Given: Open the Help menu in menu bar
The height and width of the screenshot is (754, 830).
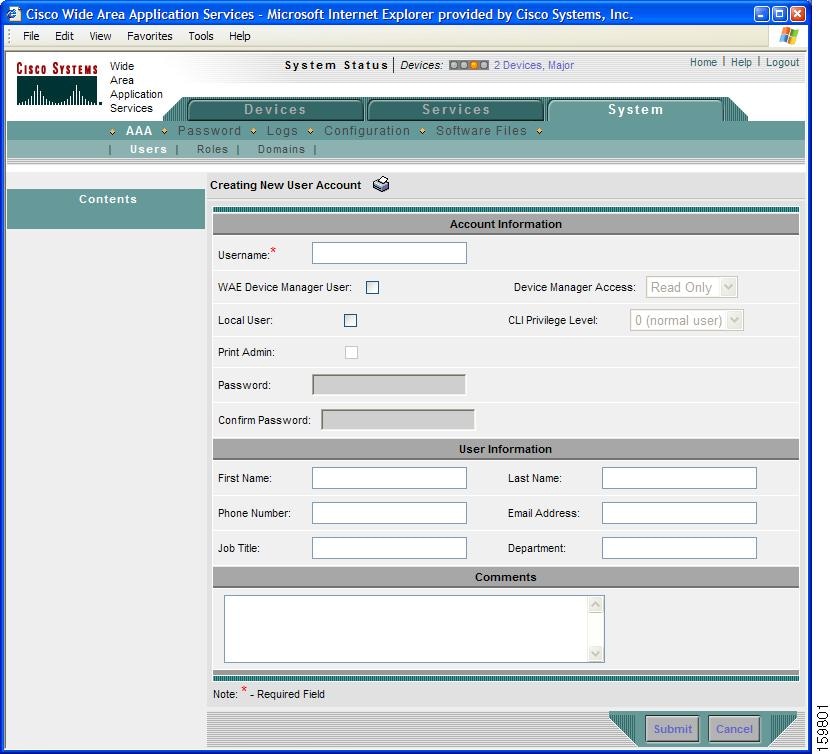Looking at the screenshot, I should (x=240, y=36).
